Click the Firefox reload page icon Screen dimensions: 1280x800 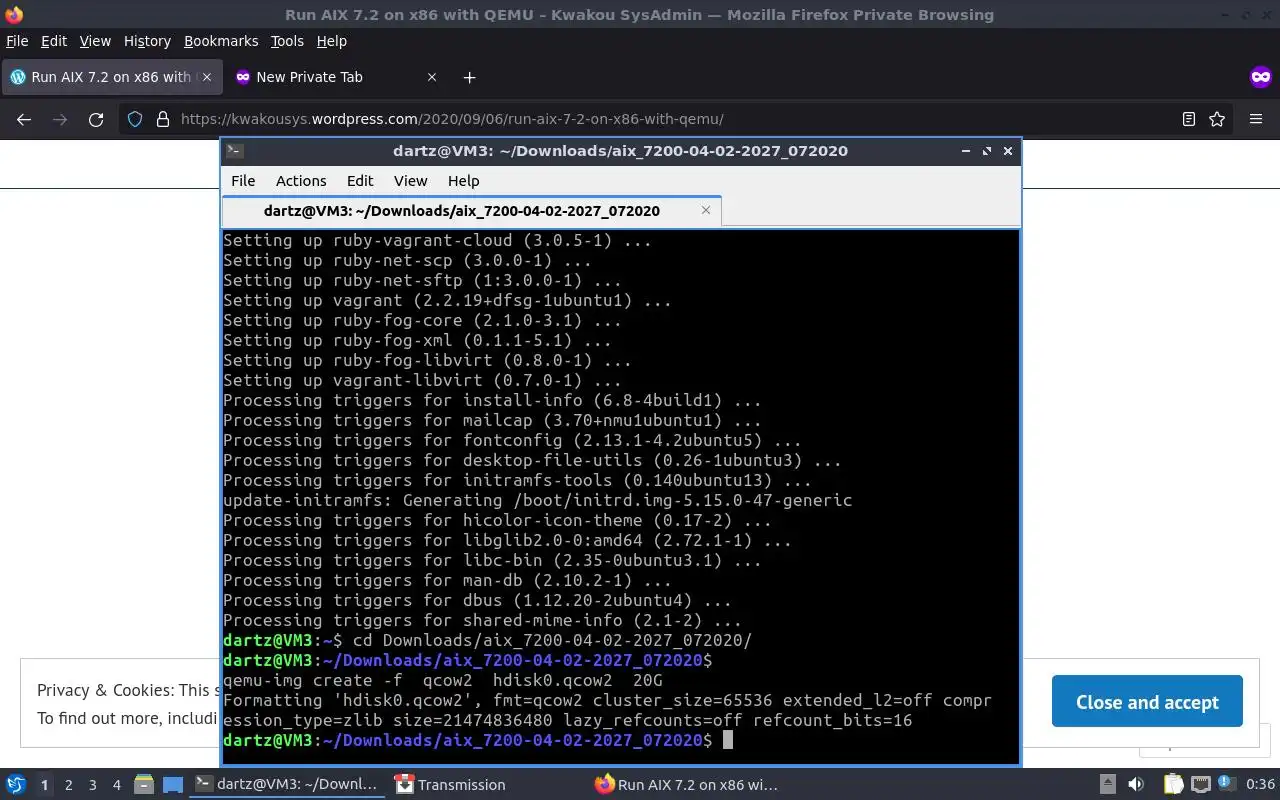pos(96,119)
